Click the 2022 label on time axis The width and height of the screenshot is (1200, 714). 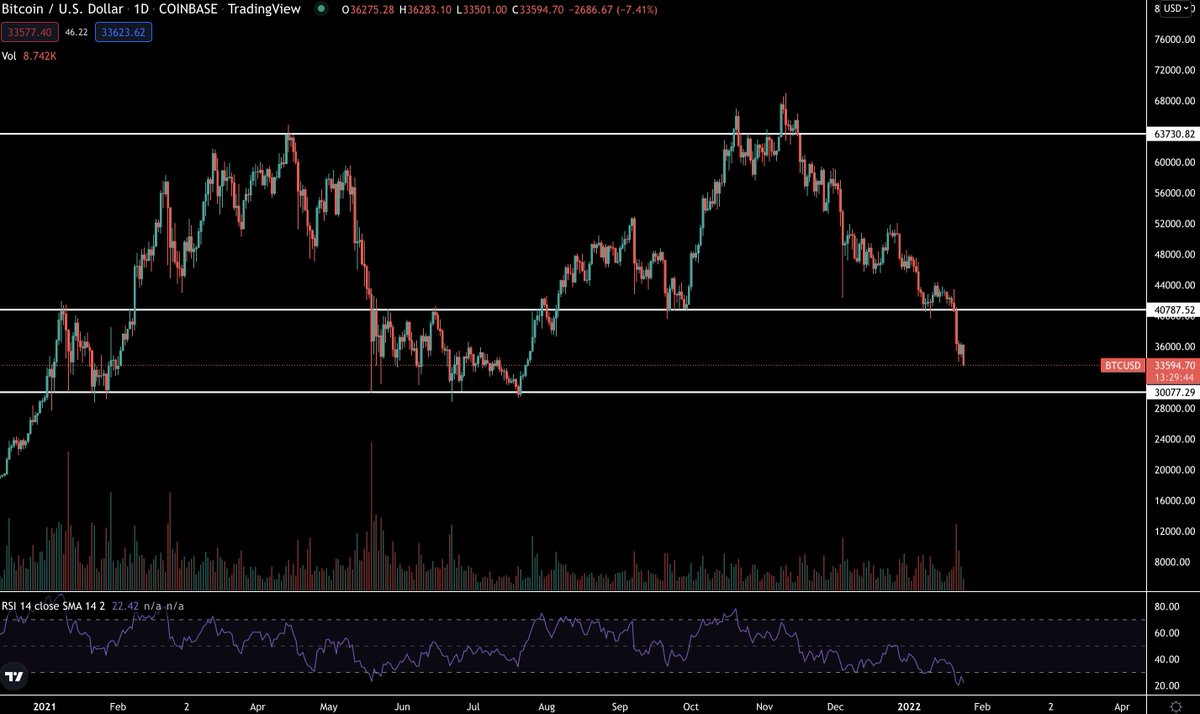click(x=907, y=705)
